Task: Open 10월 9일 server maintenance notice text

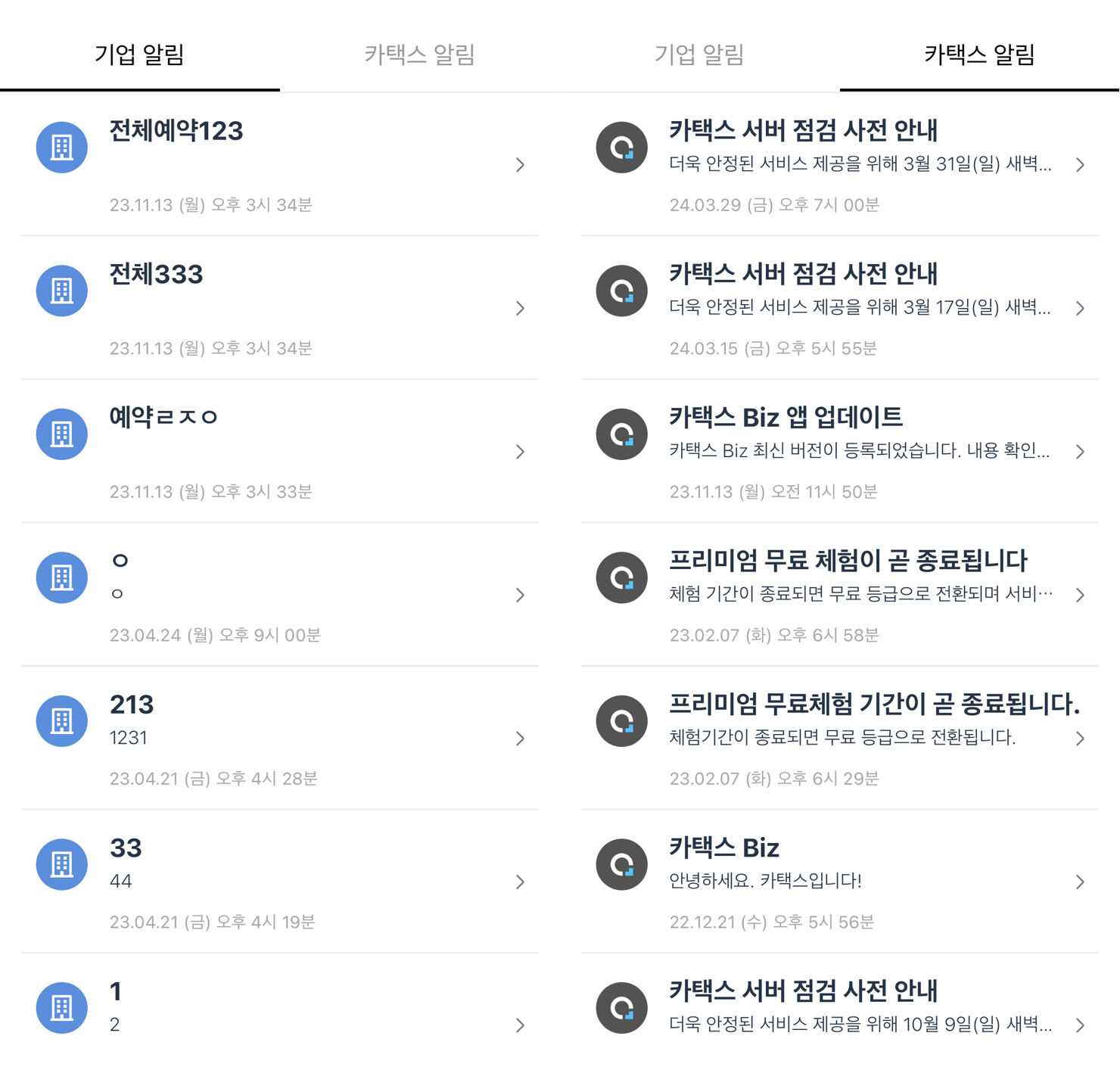Action: click(x=860, y=1025)
